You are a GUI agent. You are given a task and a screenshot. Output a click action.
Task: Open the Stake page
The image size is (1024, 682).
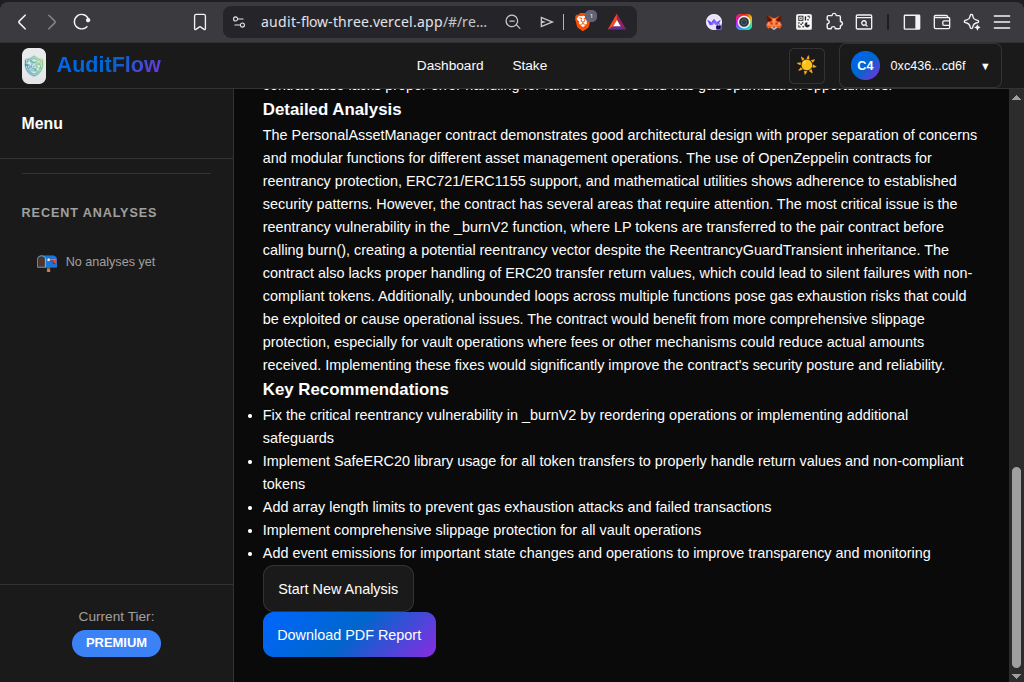529,66
